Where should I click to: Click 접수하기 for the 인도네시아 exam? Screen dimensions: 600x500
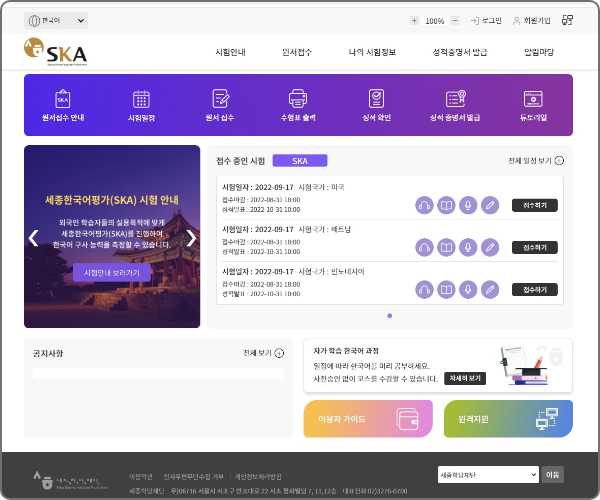click(x=535, y=290)
